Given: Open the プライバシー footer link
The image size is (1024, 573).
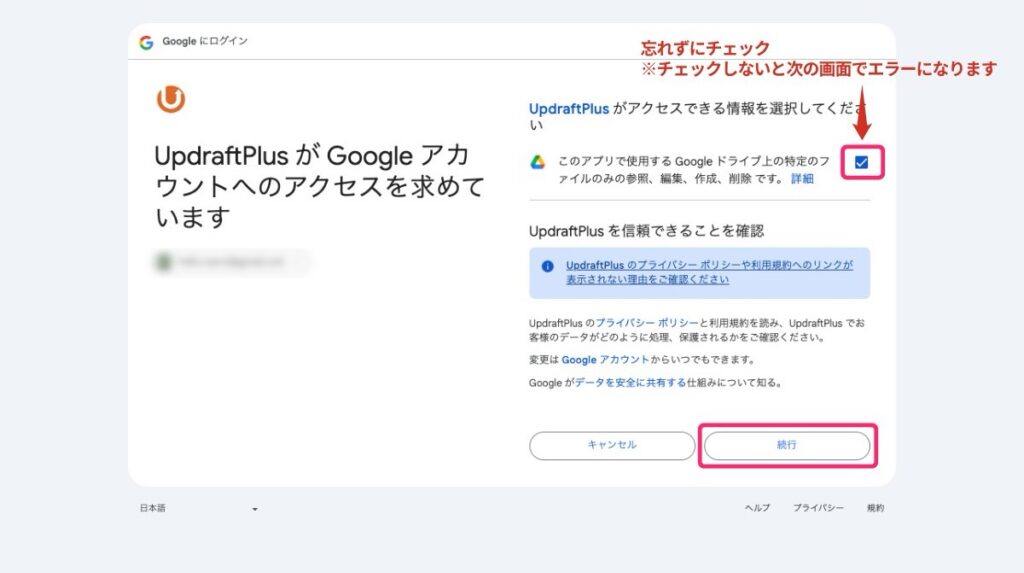Looking at the screenshot, I should (x=818, y=508).
